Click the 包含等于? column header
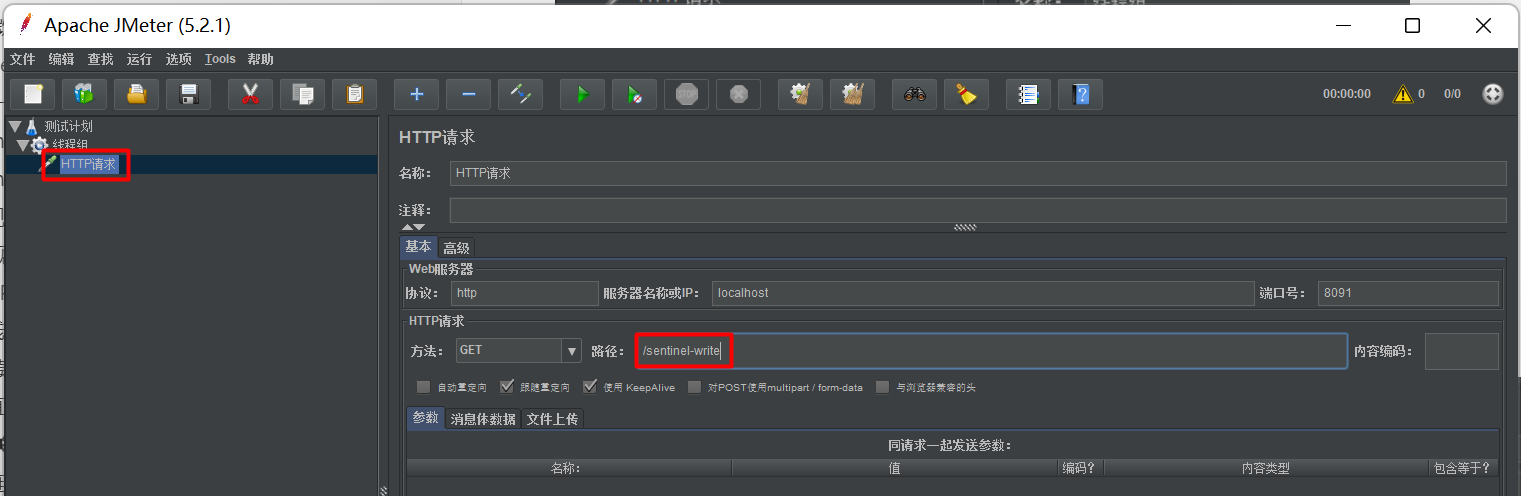Viewport: 1521px width, 496px height. click(x=1462, y=468)
